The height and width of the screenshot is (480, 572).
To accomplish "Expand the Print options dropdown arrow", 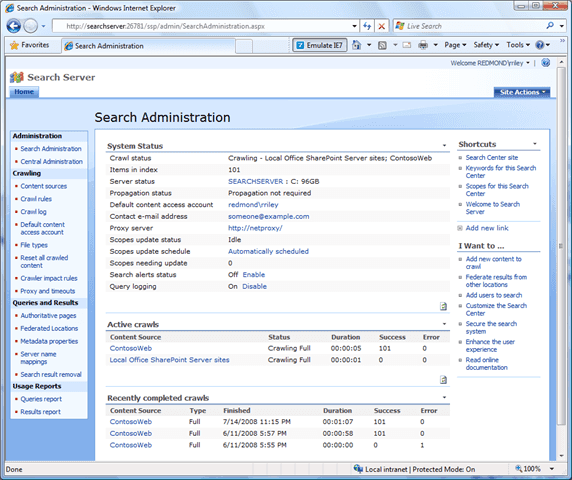I will tap(435, 45).
